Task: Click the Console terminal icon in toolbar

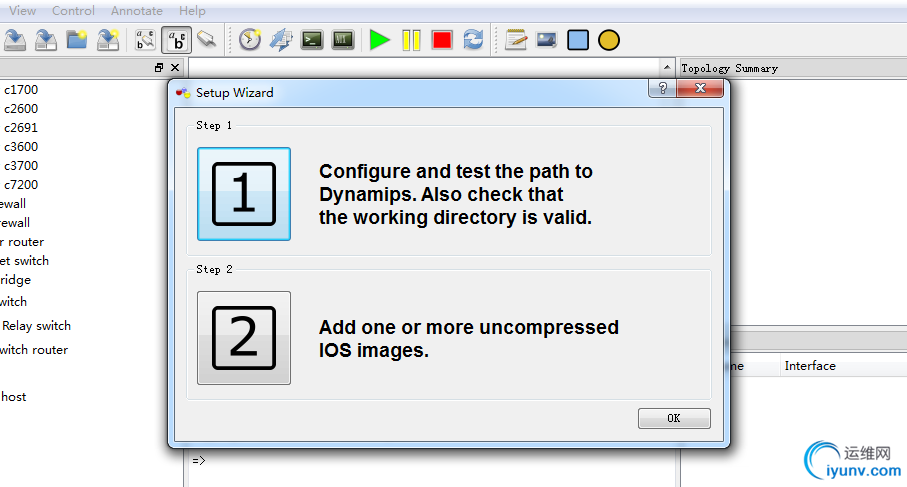Action: click(x=312, y=40)
